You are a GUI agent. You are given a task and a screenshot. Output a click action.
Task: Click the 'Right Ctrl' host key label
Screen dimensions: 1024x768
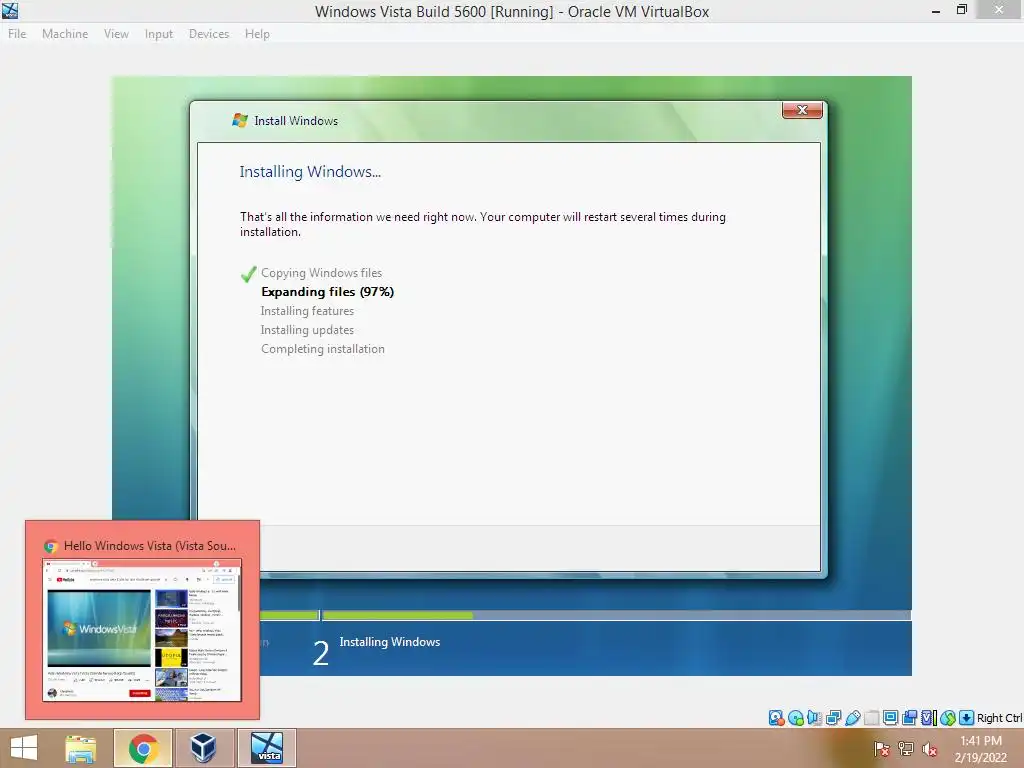1000,718
